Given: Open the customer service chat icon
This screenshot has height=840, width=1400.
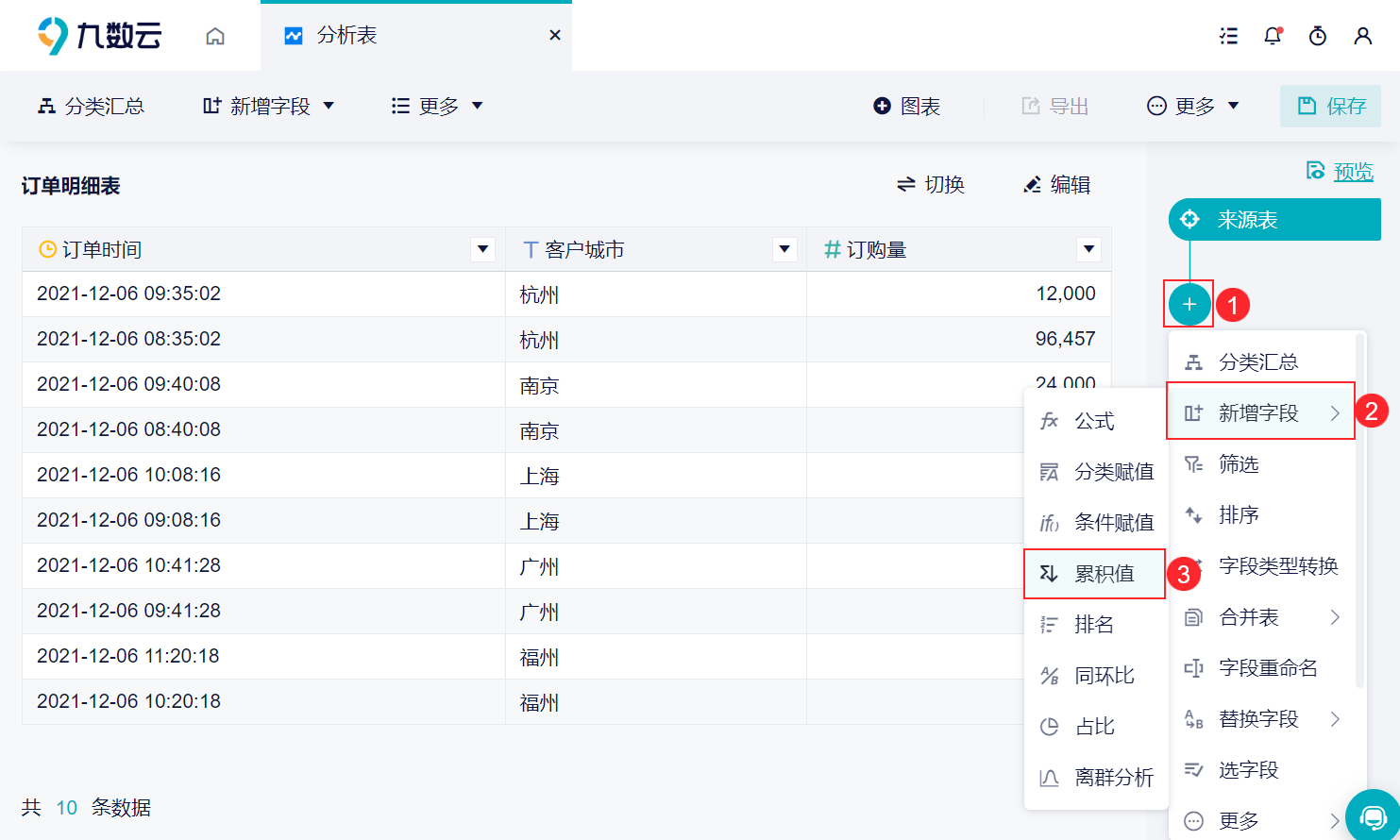Looking at the screenshot, I should point(1374,815).
